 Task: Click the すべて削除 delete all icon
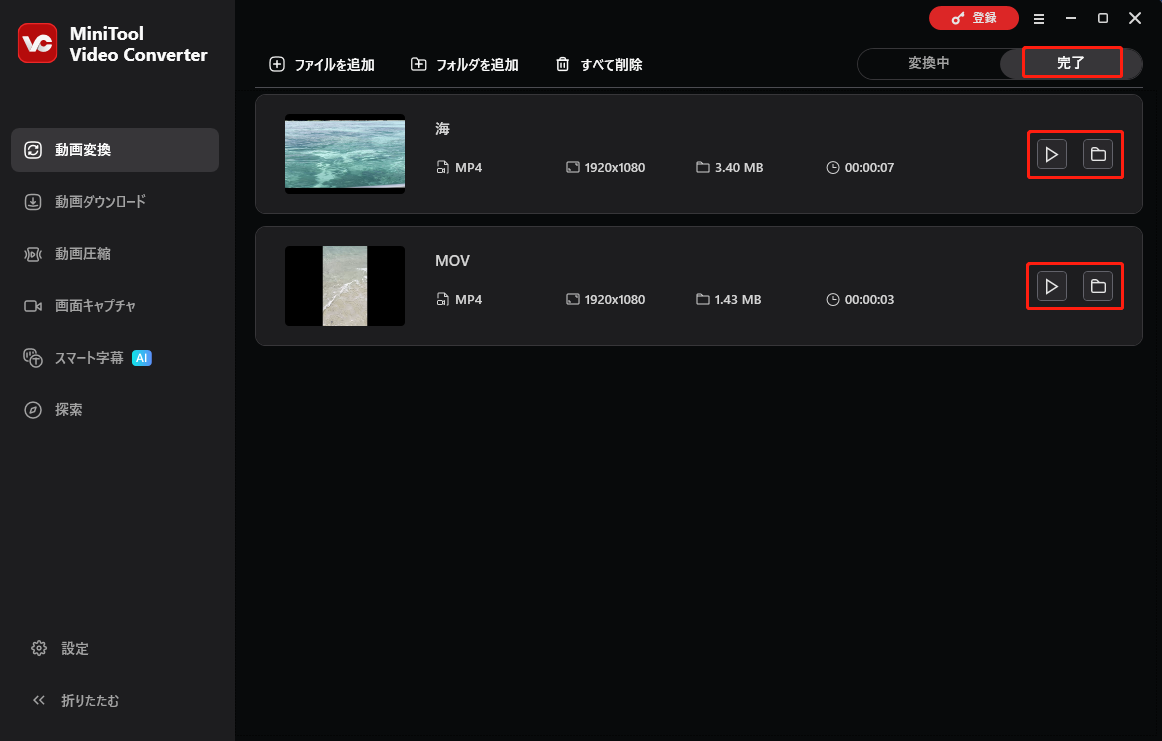(x=562, y=63)
